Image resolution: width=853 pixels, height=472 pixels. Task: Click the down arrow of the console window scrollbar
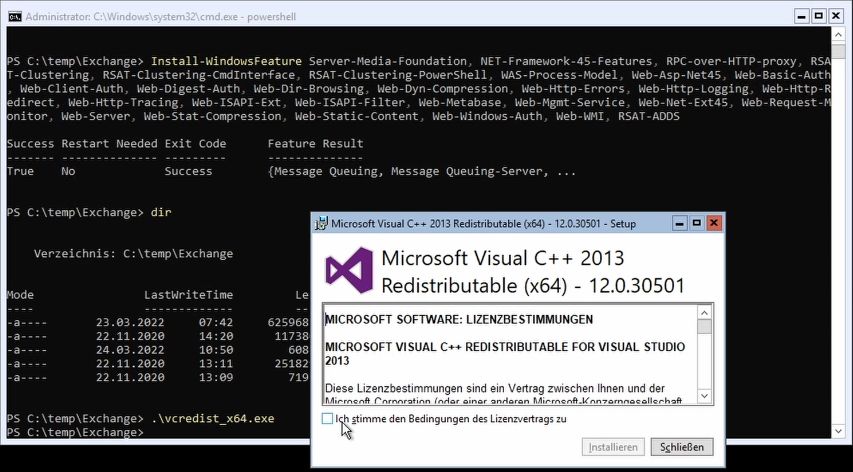click(838, 431)
